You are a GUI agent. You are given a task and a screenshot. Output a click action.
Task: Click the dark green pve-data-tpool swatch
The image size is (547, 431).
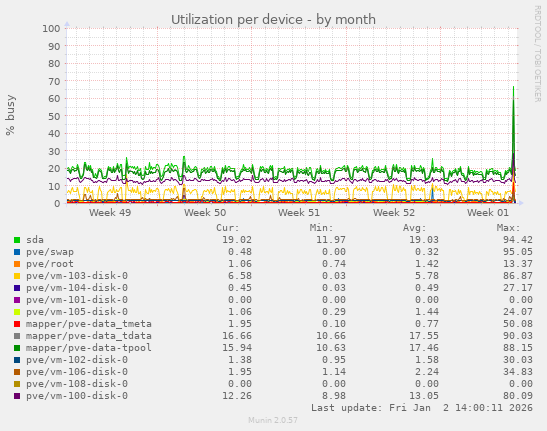tap(17, 348)
